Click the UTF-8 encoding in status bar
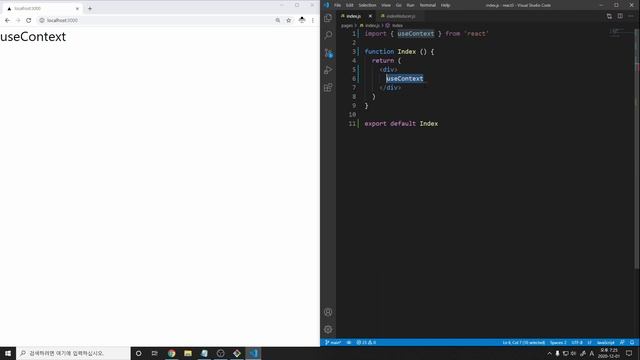This screenshot has height=360, width=640. point(577,342)
